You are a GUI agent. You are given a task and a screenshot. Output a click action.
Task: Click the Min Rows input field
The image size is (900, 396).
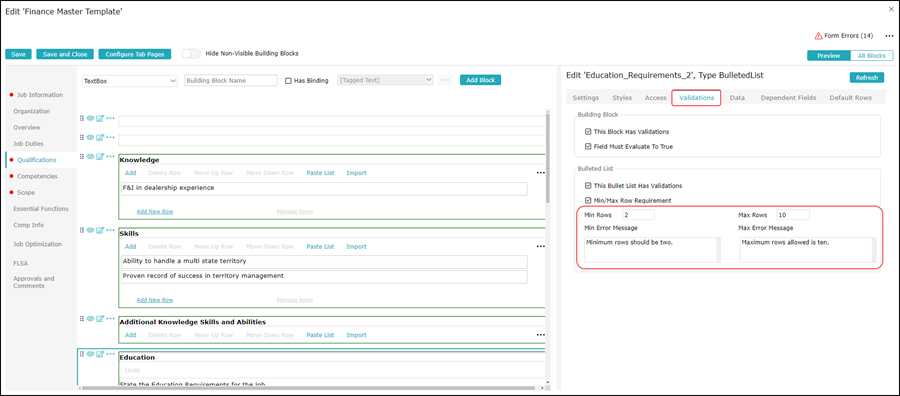[x=638, y=215]
